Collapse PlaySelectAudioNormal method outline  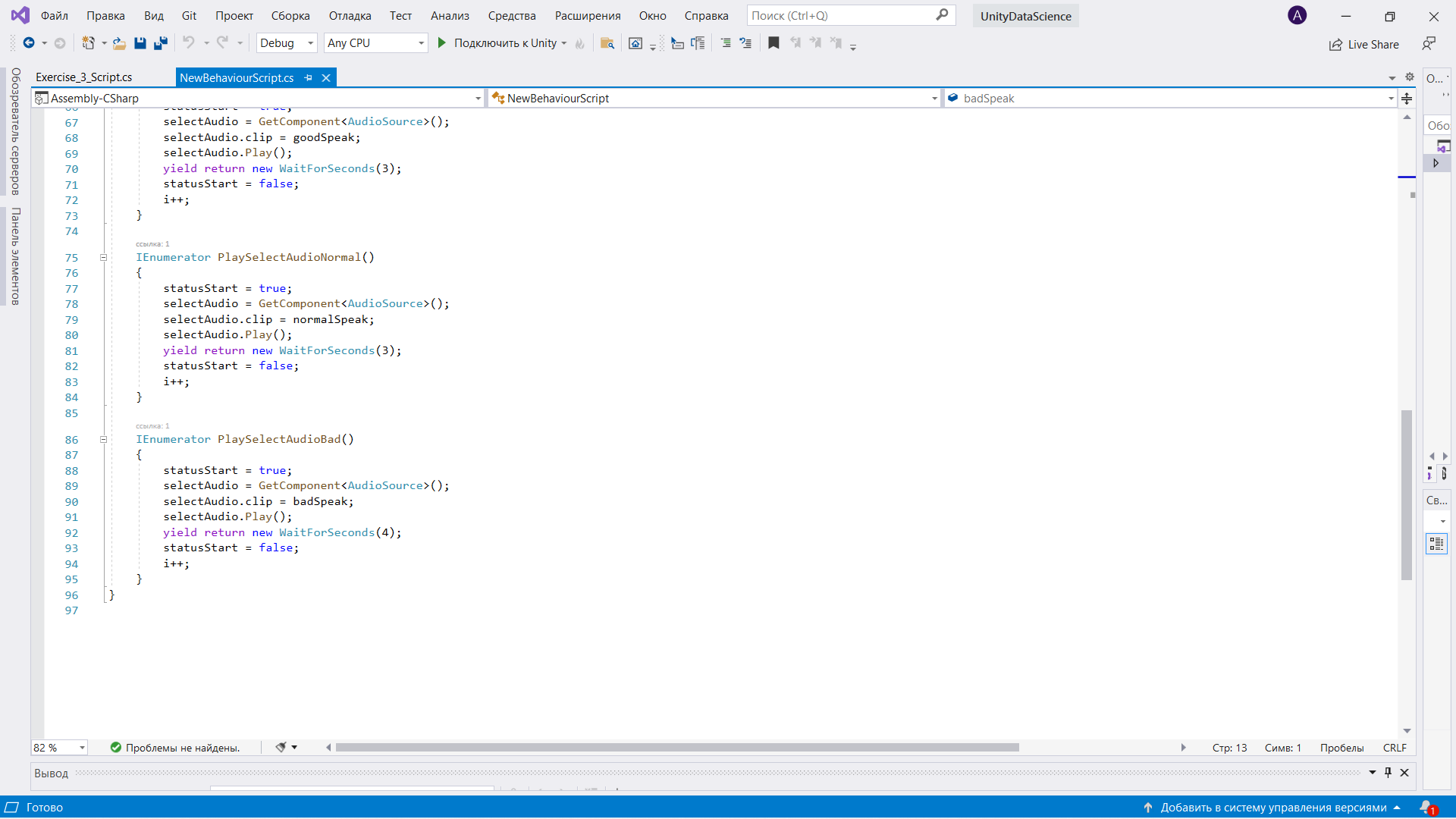tap(104, 258)
